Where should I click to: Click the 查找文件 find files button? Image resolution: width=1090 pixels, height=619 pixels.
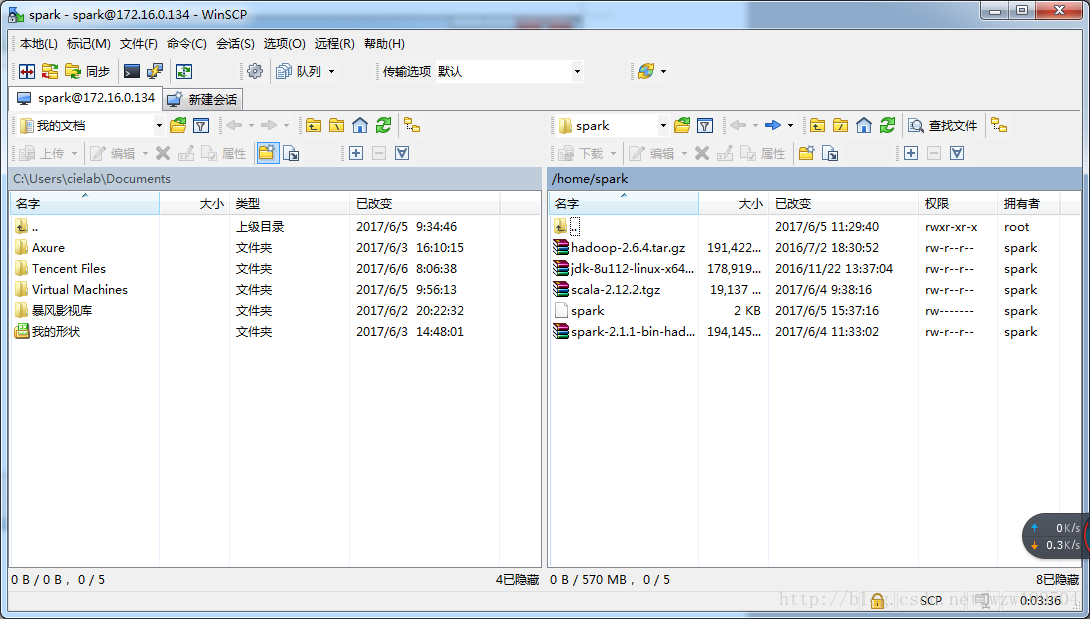[943, 125]
